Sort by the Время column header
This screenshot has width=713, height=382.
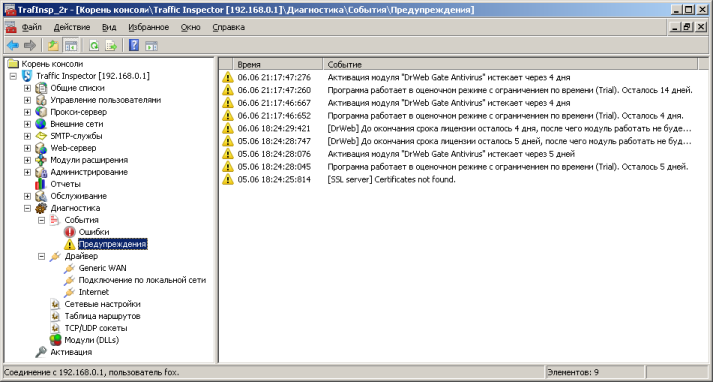[278, 65]
